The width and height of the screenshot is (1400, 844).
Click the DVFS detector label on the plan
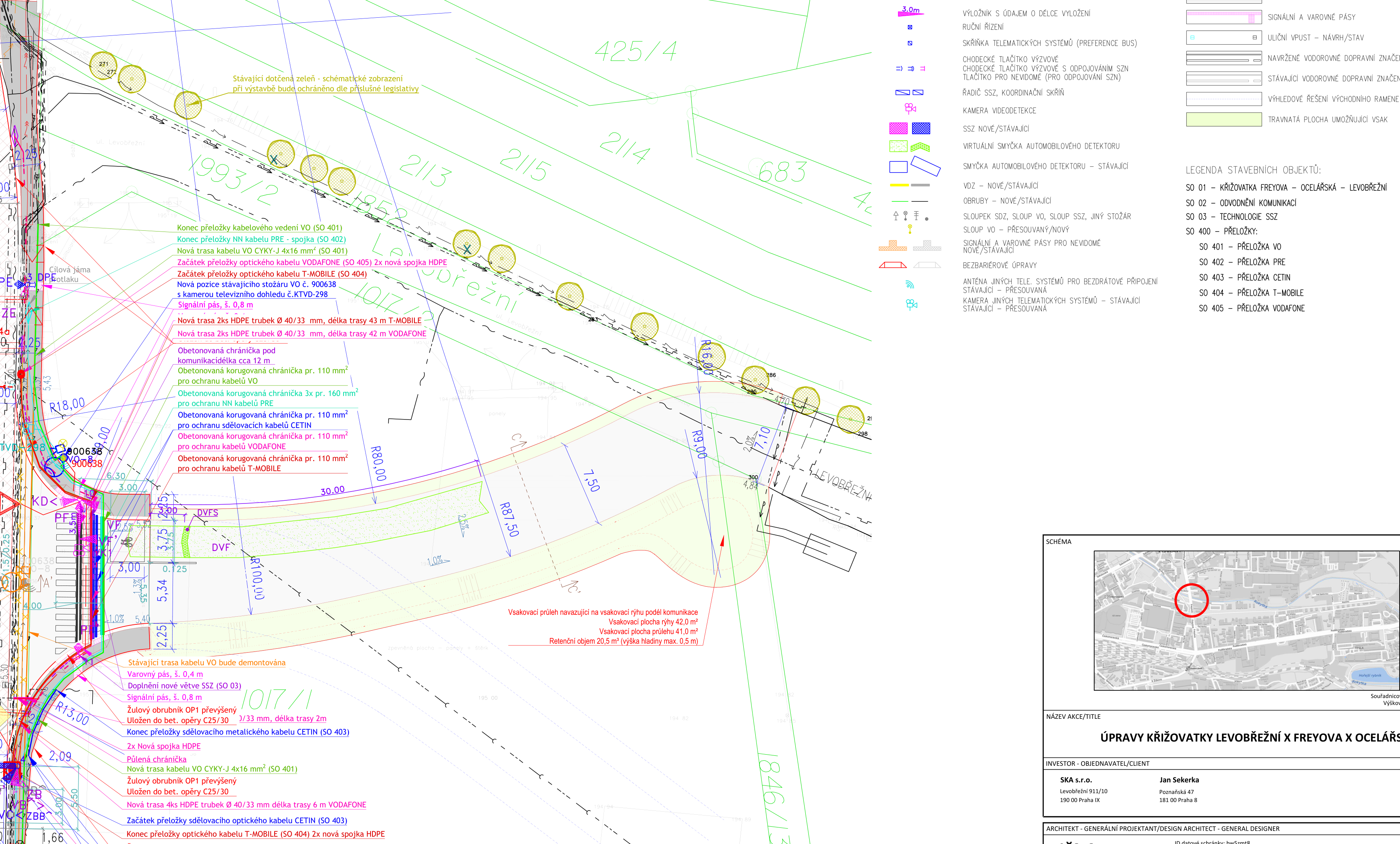(x=207, y=513)
